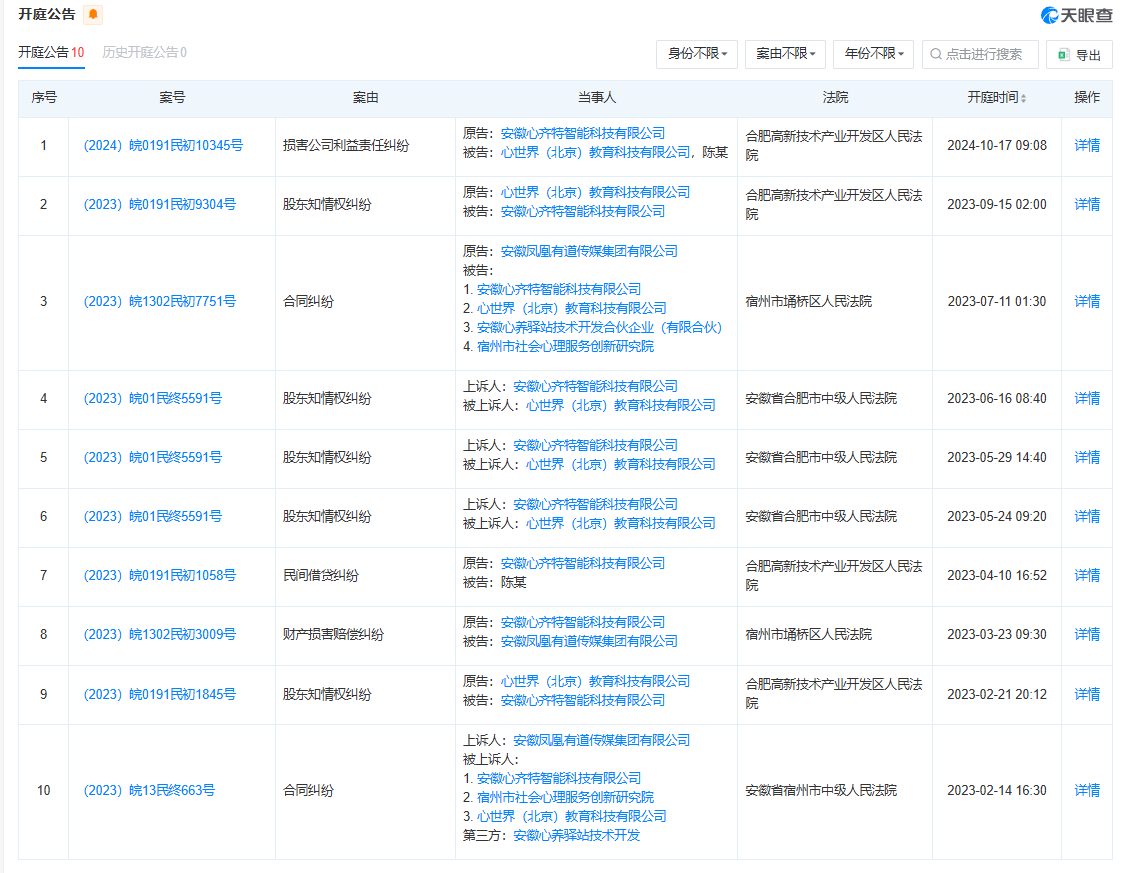Open defendant 安徽心齐特智能科技有限公司 in row 2
1126x873 pixels.
pos(582,211)
